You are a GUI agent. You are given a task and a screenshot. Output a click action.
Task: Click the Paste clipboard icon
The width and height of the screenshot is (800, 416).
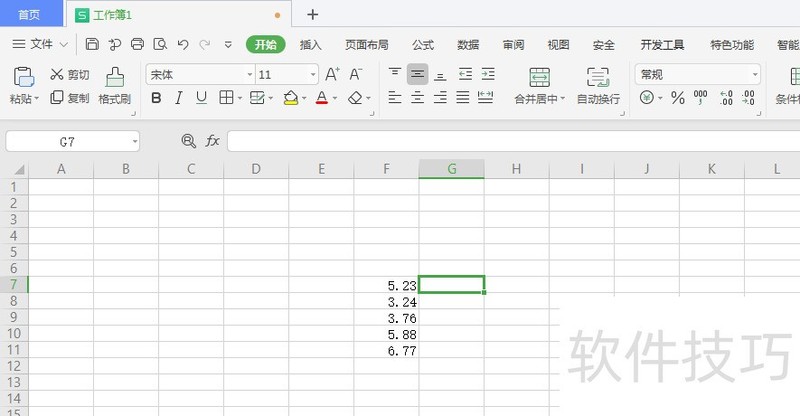(23, 77)
